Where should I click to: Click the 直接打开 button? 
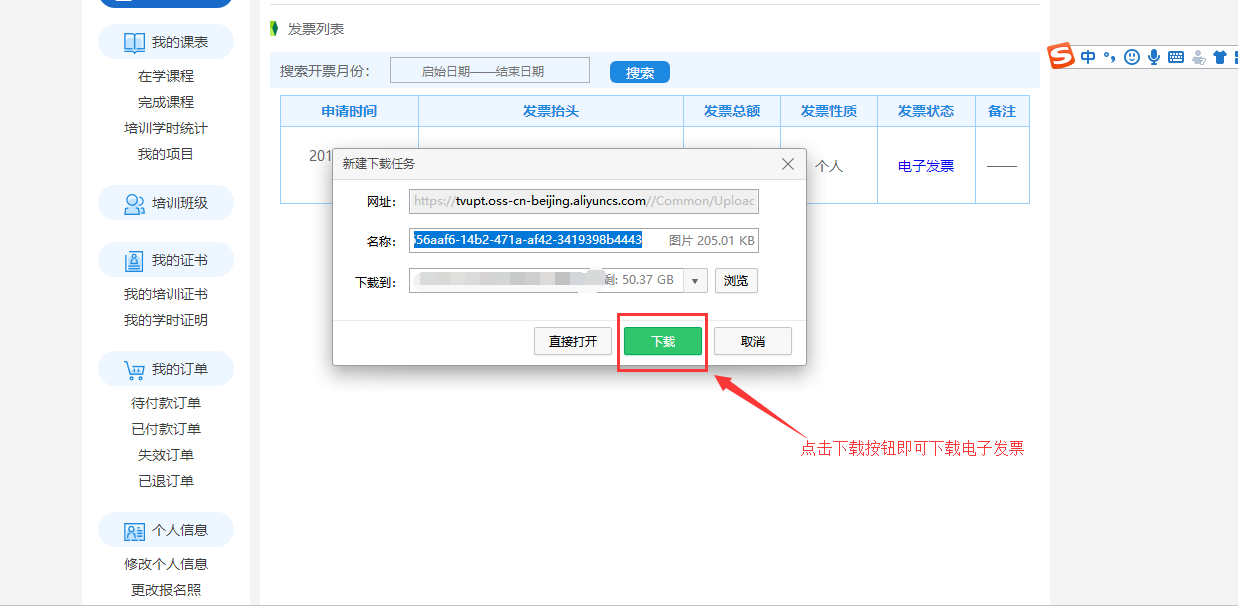(573, 341)
